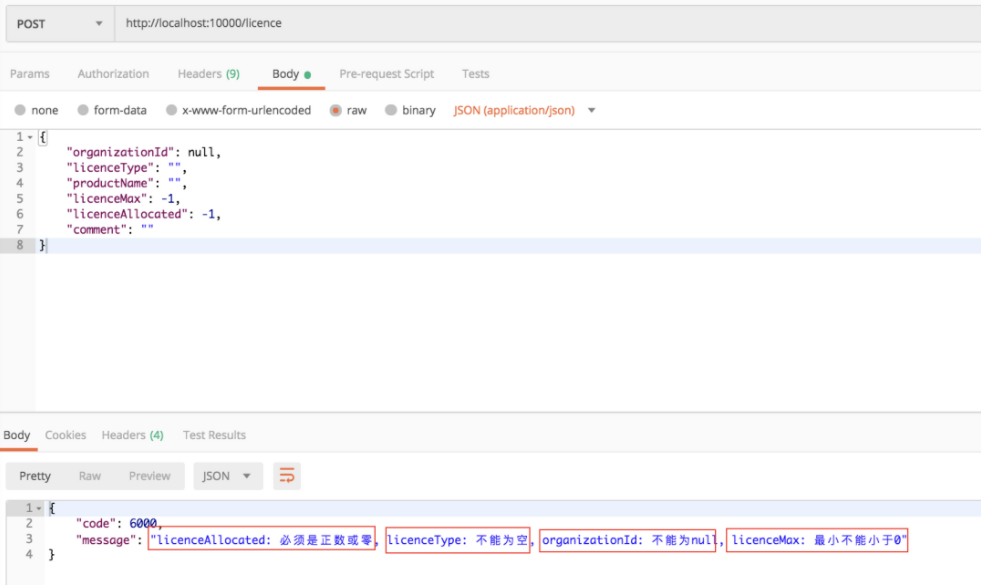981x588 pixels.
Task: Switch to Preview response view
Action: click(x=149, y=476)
